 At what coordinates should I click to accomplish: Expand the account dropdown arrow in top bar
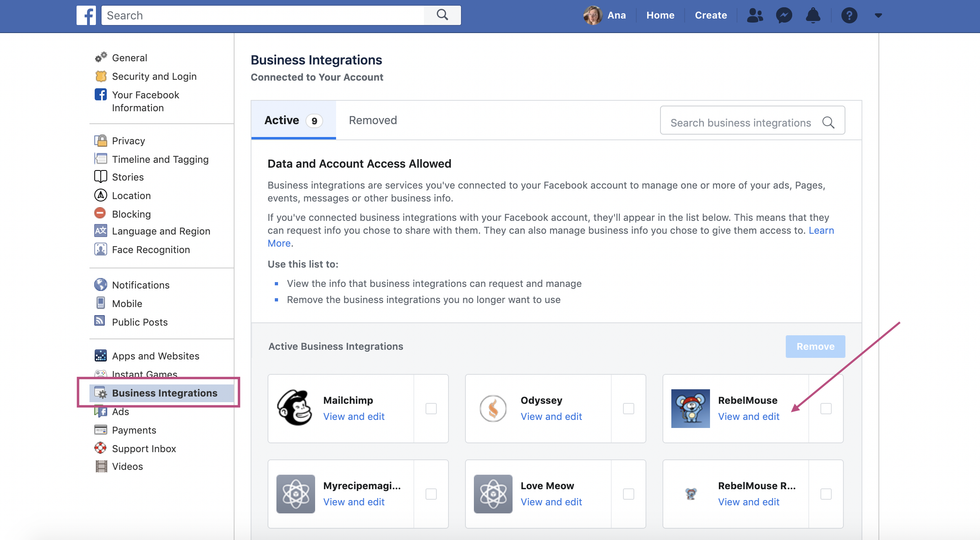coord(878,15)
